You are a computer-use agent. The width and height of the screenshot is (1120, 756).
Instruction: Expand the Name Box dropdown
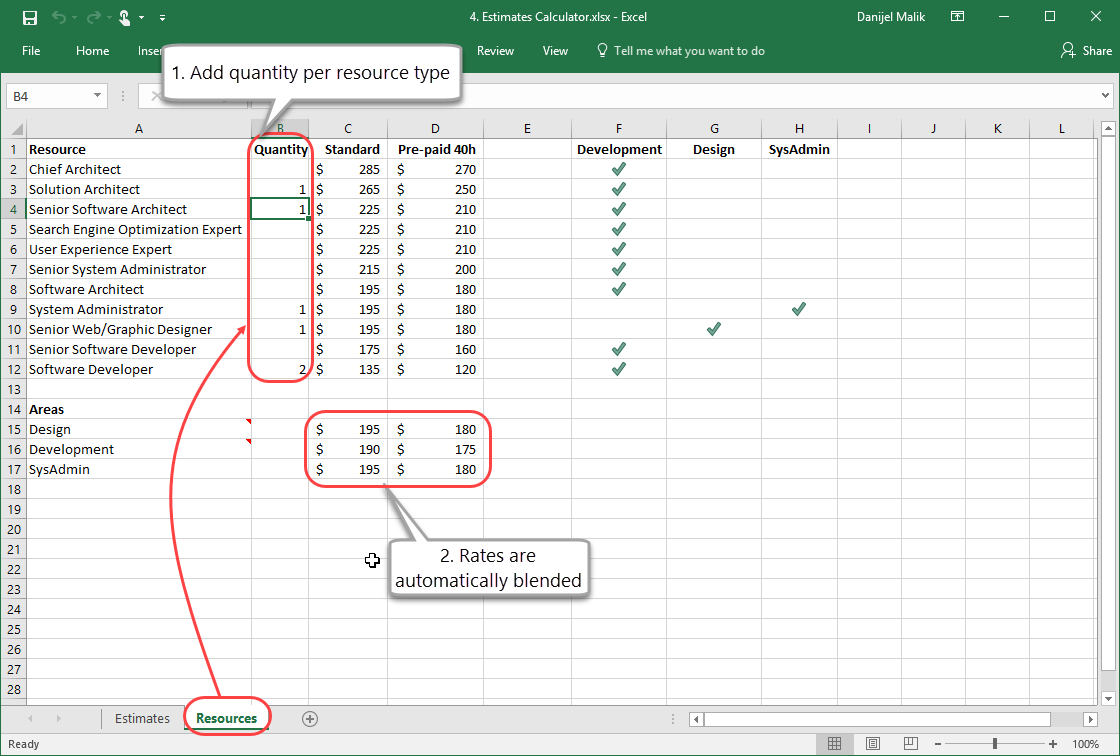coord(97,96)
